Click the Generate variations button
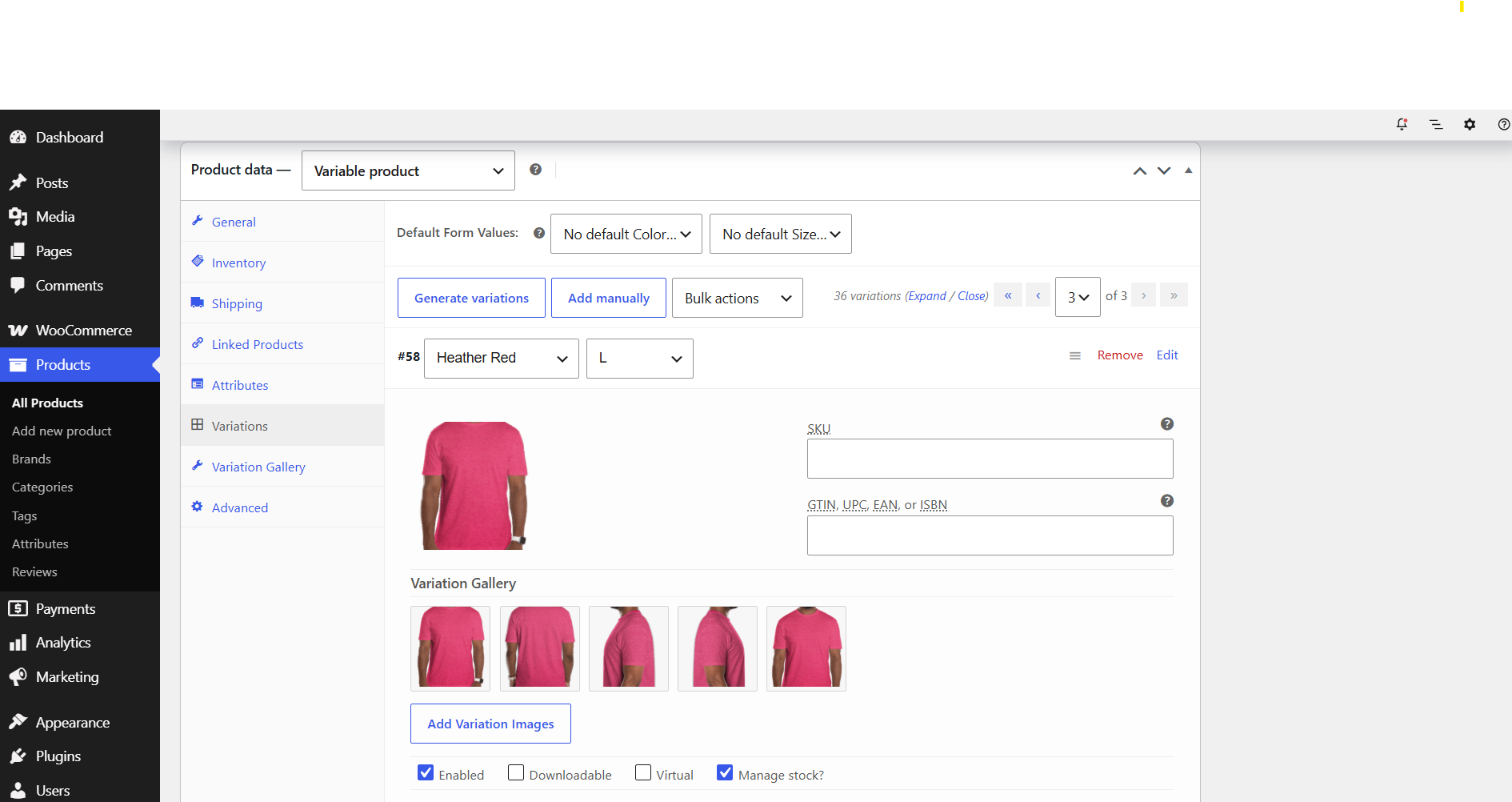 pyautogui.click(x=471, y=298)
